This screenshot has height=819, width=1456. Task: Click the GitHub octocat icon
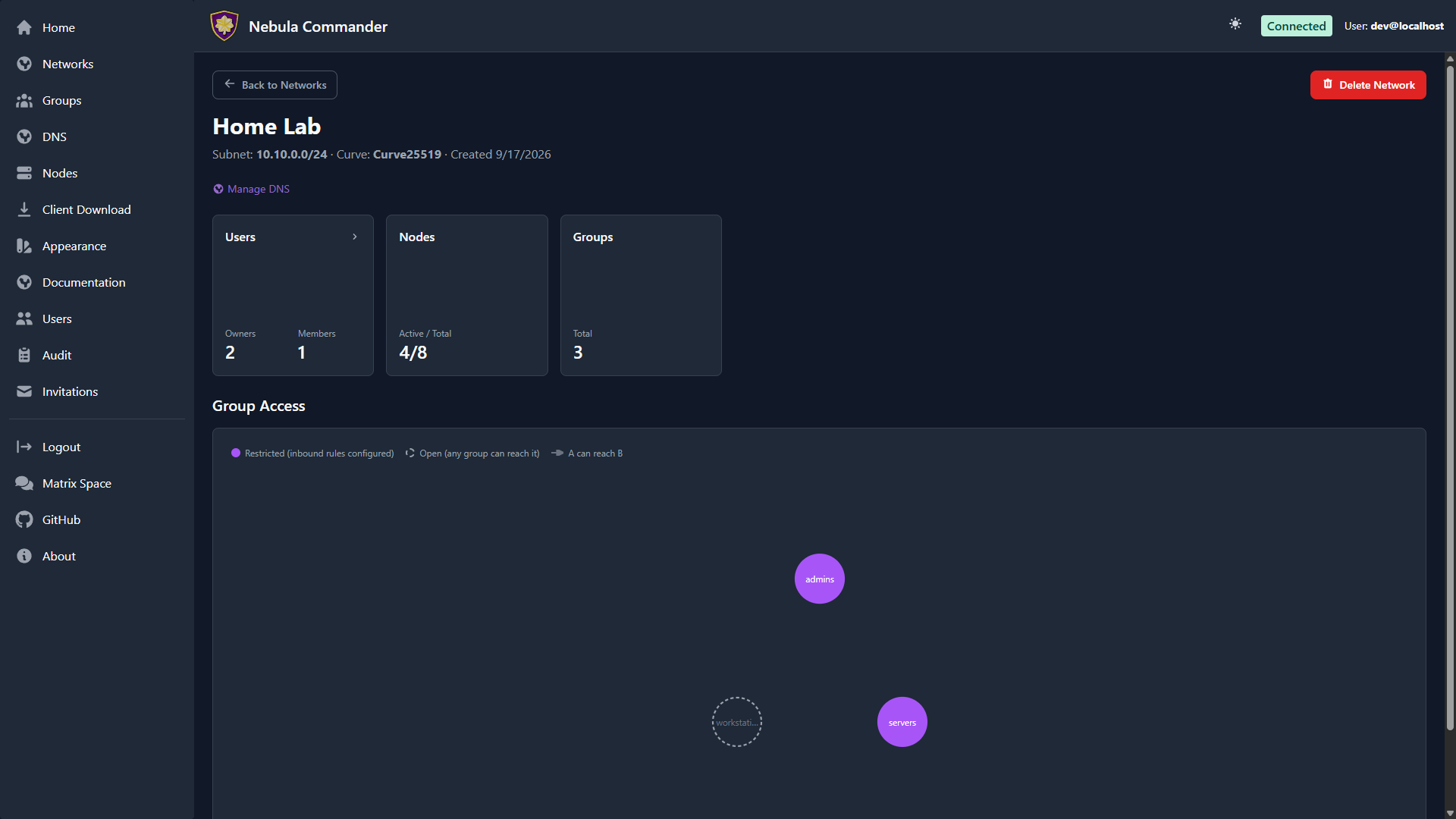(24, 519)
